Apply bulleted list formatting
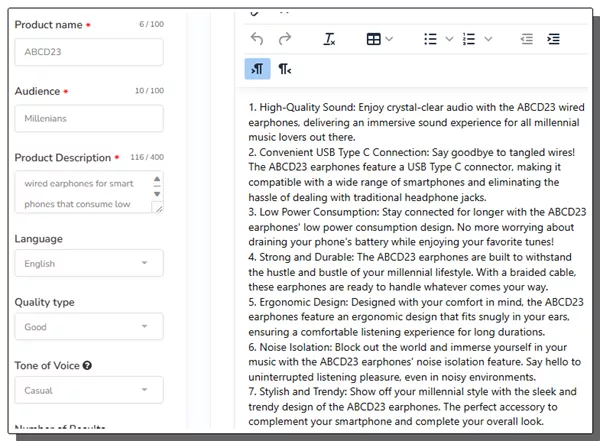Image resolution: width=600 pixels, height=441 pixels. [x=430, y=39]
